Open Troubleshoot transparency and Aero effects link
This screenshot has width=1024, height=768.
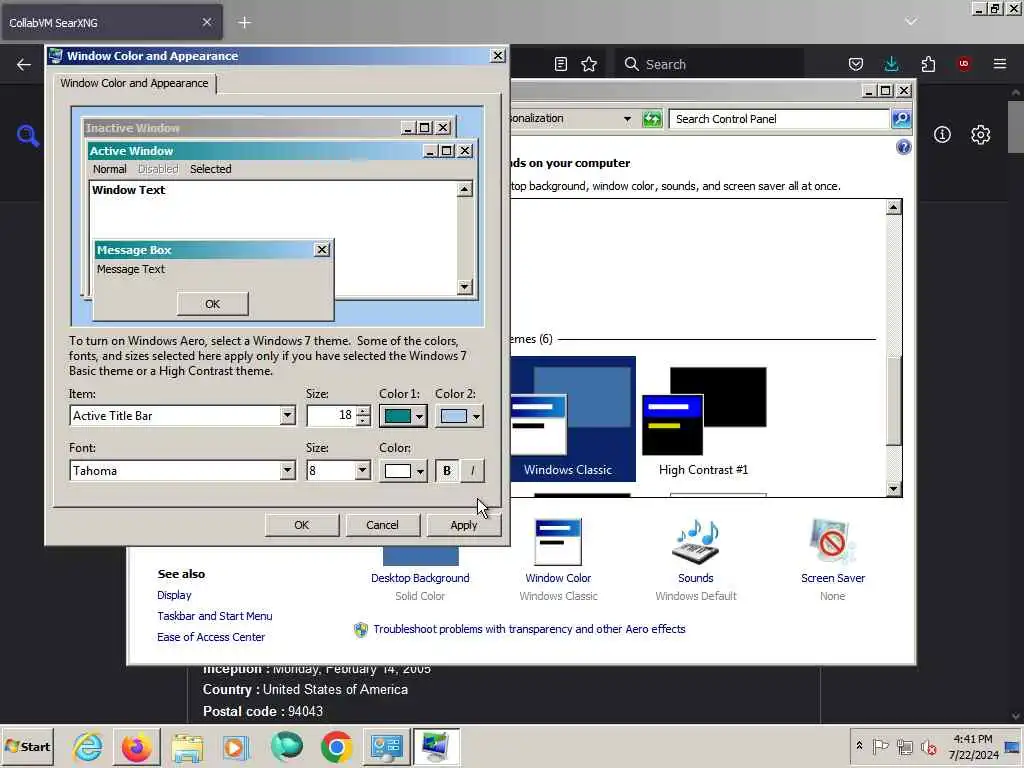(x=529, y=629)
